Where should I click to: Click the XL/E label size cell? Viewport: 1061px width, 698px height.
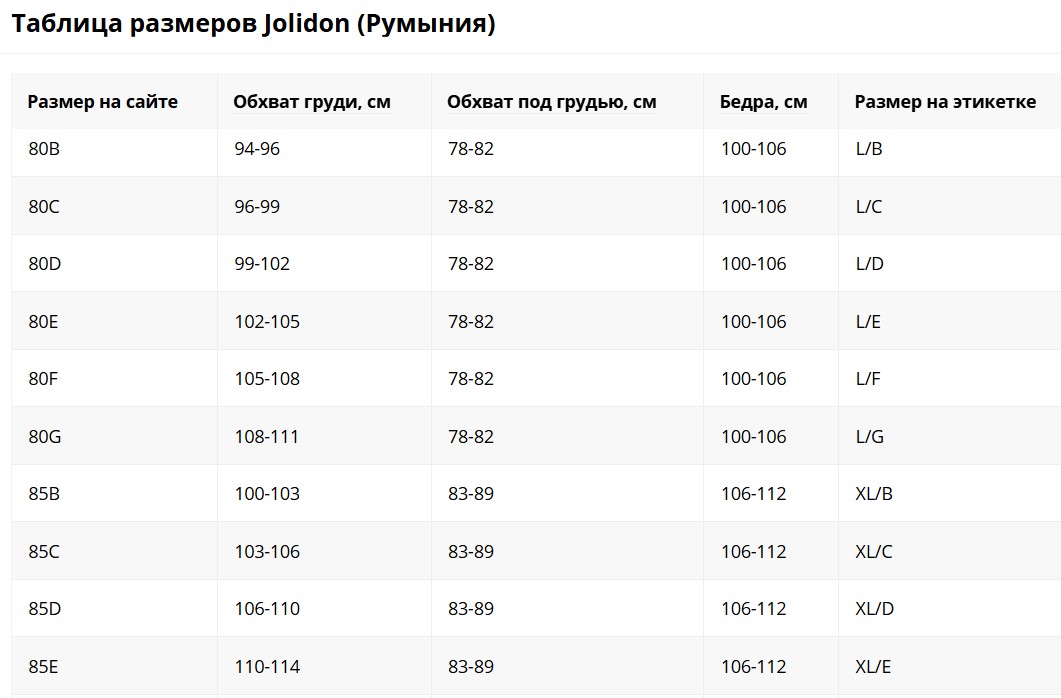click(873, 667)
